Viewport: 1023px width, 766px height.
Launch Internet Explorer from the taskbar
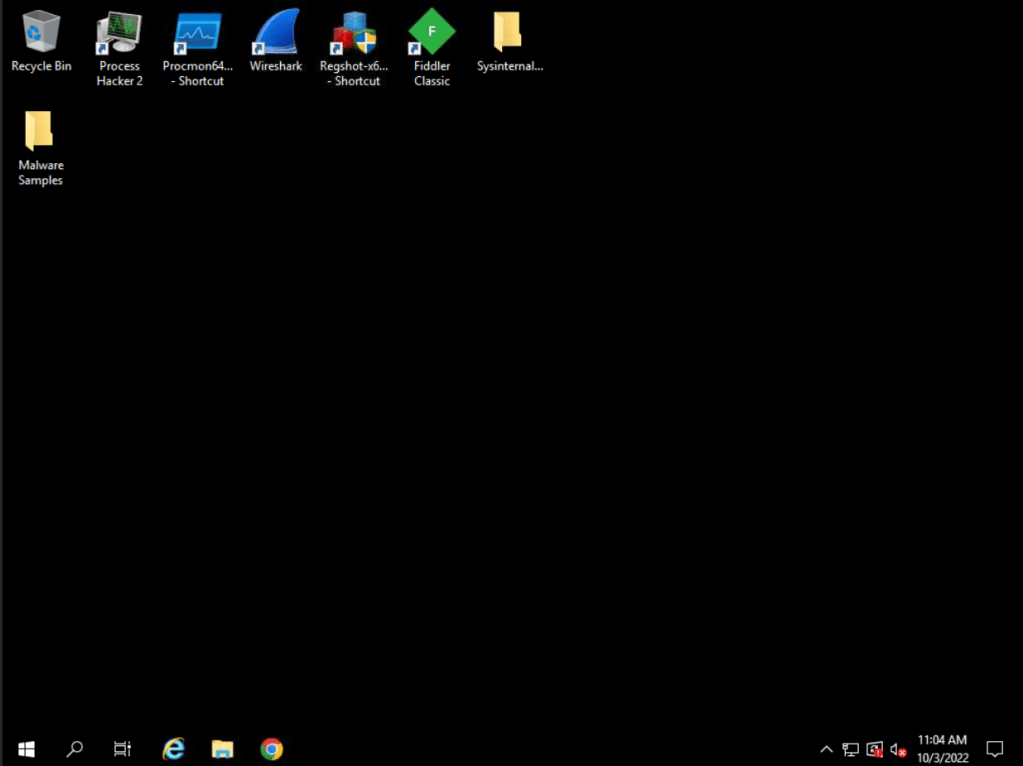(x=174, y=748)
